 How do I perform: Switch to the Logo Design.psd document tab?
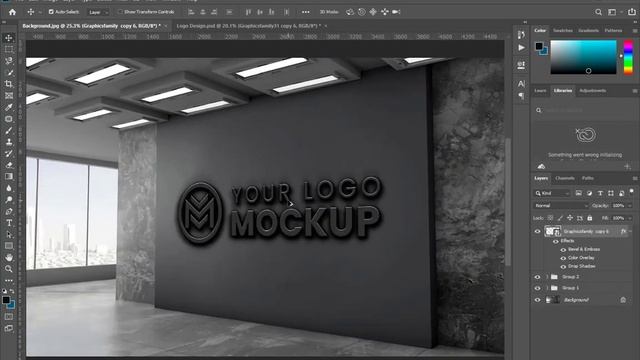(249, 26)
